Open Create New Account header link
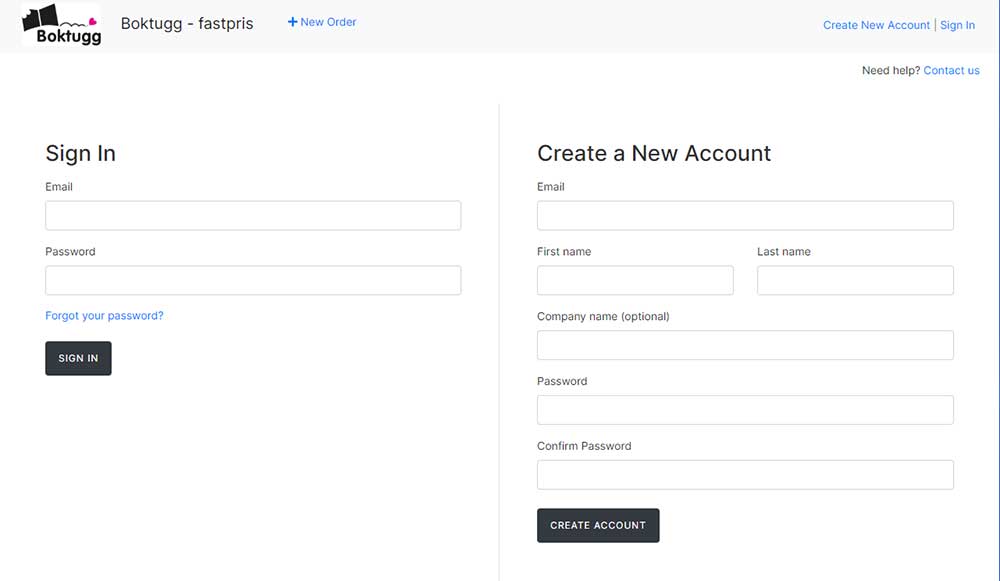 pyautogui.click(x=876, y=25)
